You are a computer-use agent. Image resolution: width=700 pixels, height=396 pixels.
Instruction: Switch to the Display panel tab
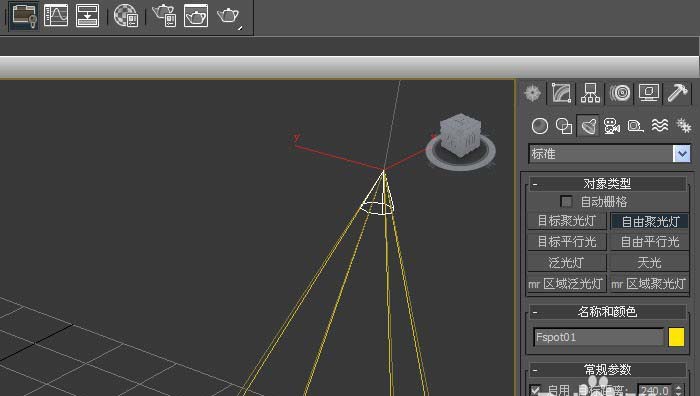pyautogui.click(x=649, y=93)
